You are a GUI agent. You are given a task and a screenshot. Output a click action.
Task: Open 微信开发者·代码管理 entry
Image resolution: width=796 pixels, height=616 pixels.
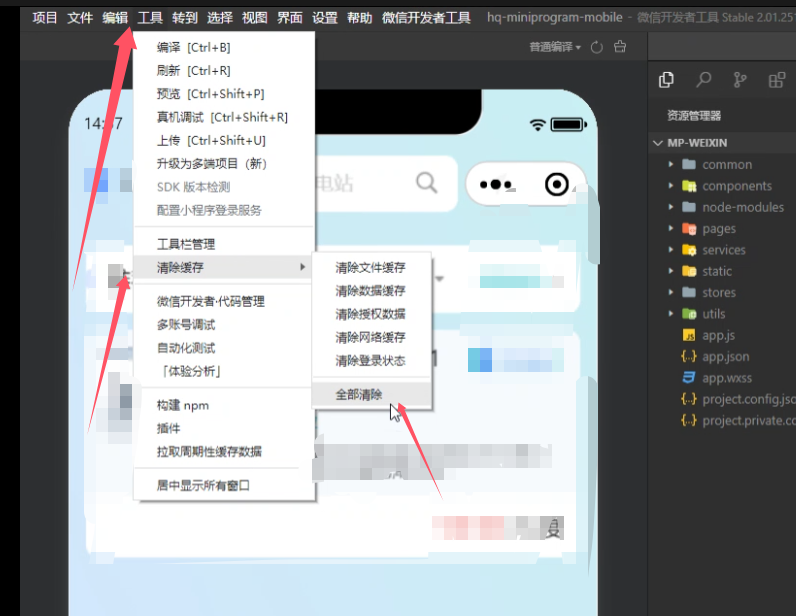[224, 302]
